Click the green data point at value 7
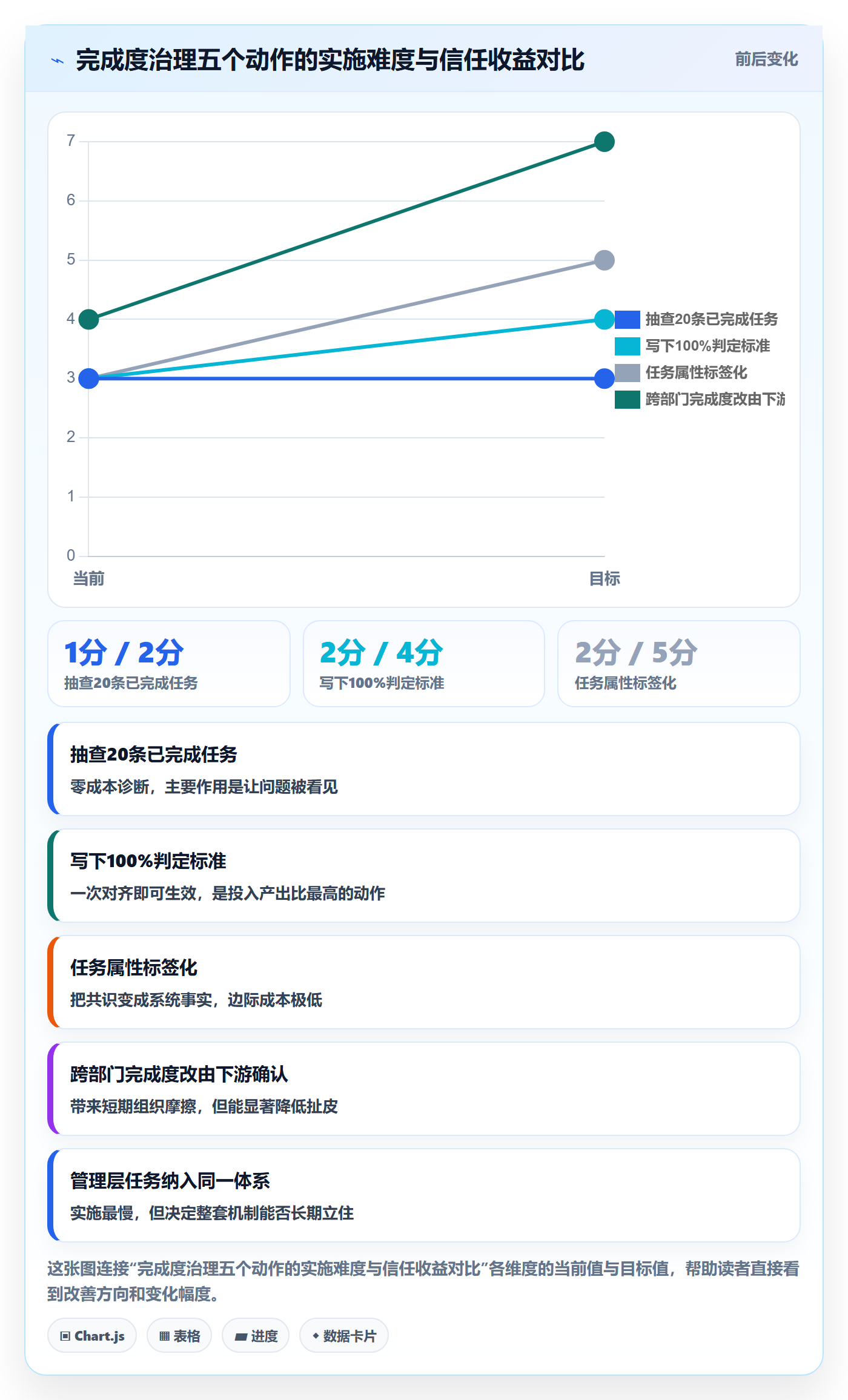Screen dimensions: 848x1400 tap(605, 142)
